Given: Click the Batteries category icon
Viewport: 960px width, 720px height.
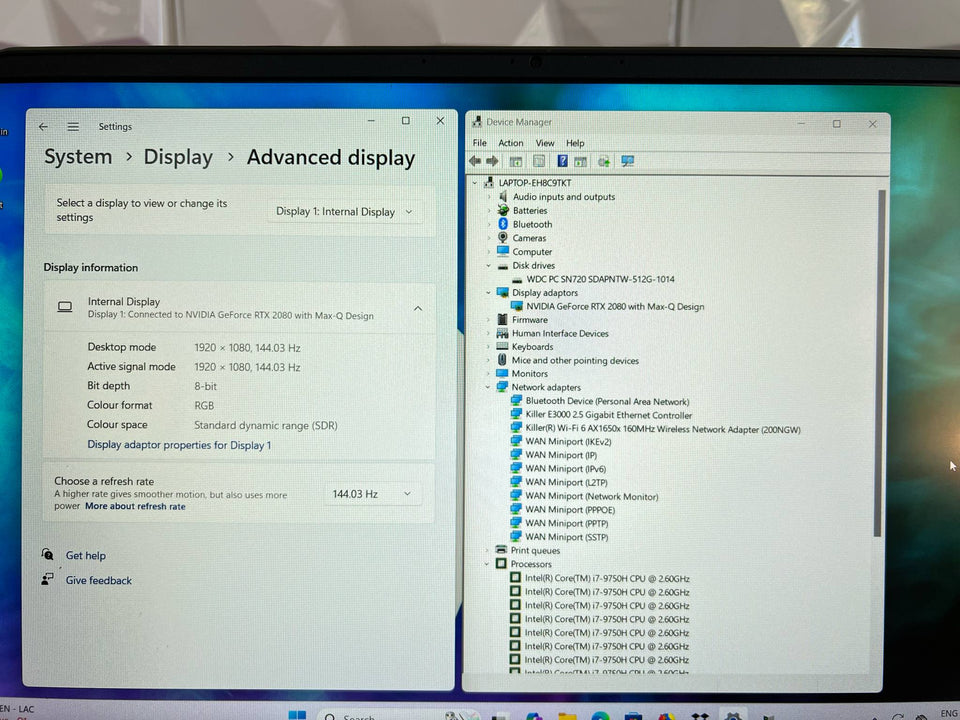Looking at the screenshot, I should pos(503,210).
